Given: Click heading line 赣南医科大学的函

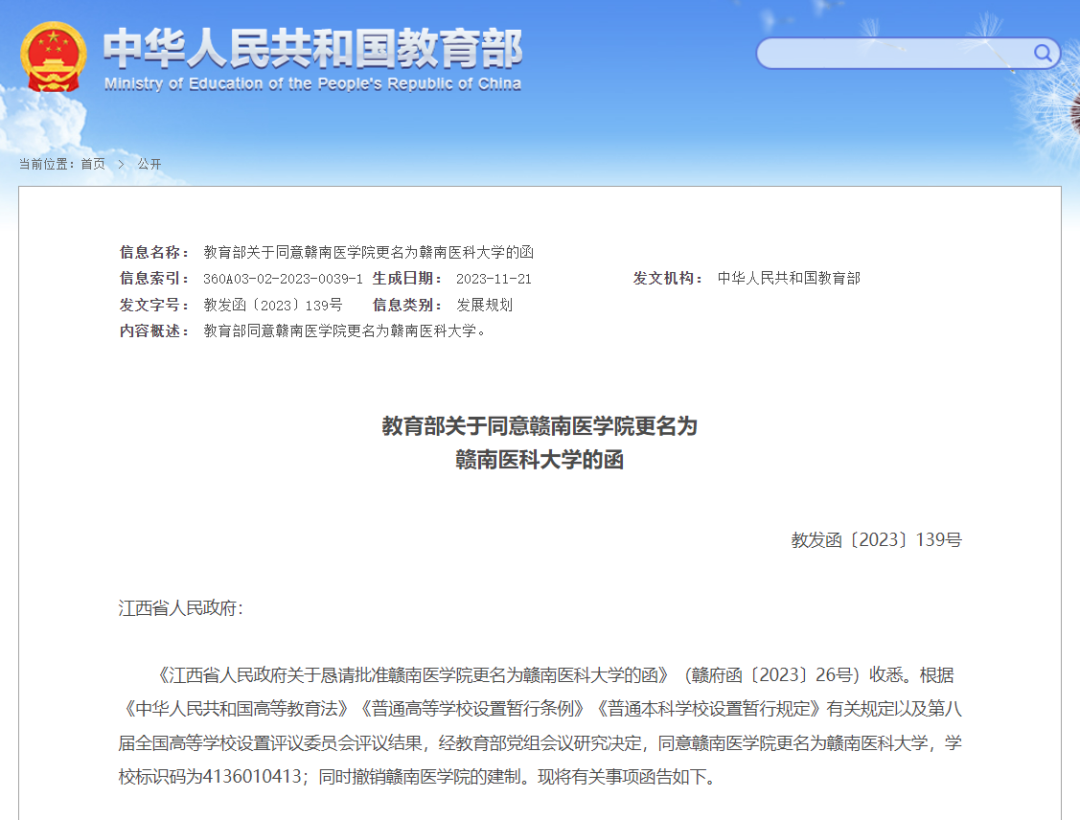Looking at the screenshot, I should pos(540,460).
